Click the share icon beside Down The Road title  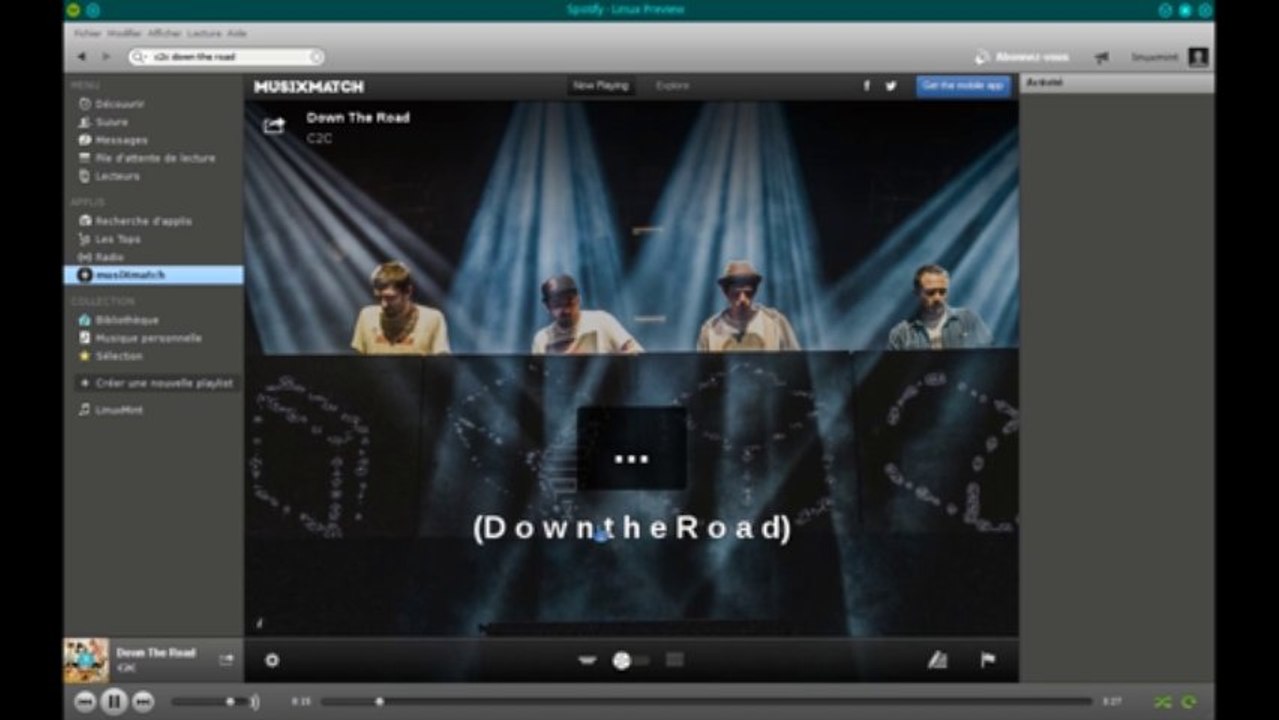(274, 126)
